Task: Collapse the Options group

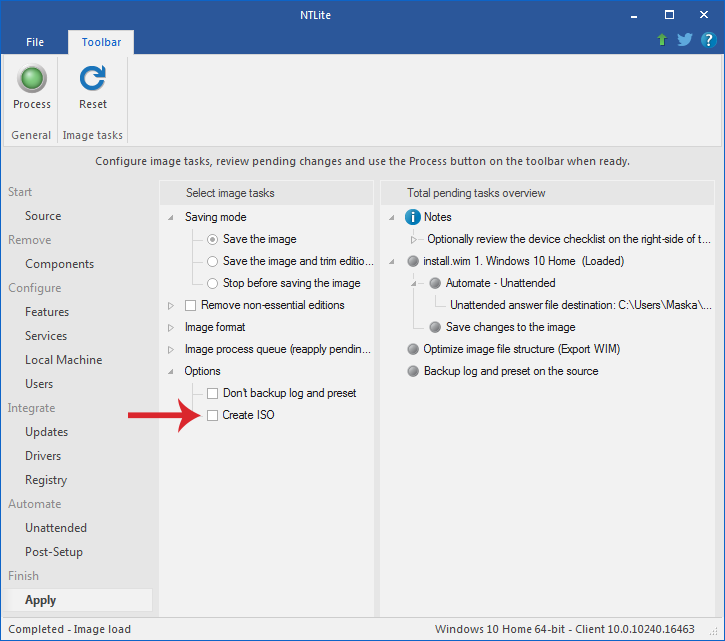Action: pyautogui.click(x=171, y=371)
